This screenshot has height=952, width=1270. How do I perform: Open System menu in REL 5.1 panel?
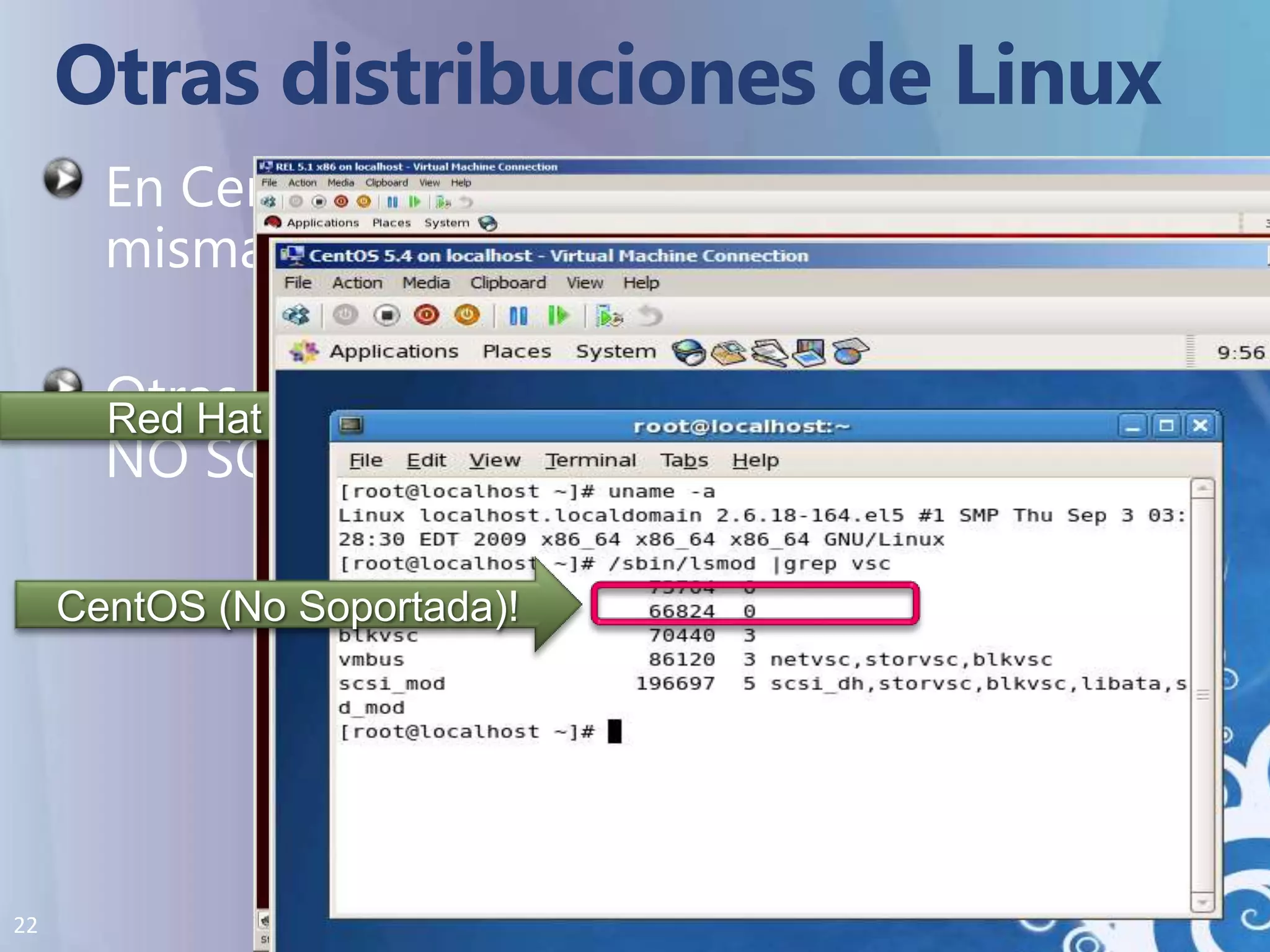(x=446, y=223)
